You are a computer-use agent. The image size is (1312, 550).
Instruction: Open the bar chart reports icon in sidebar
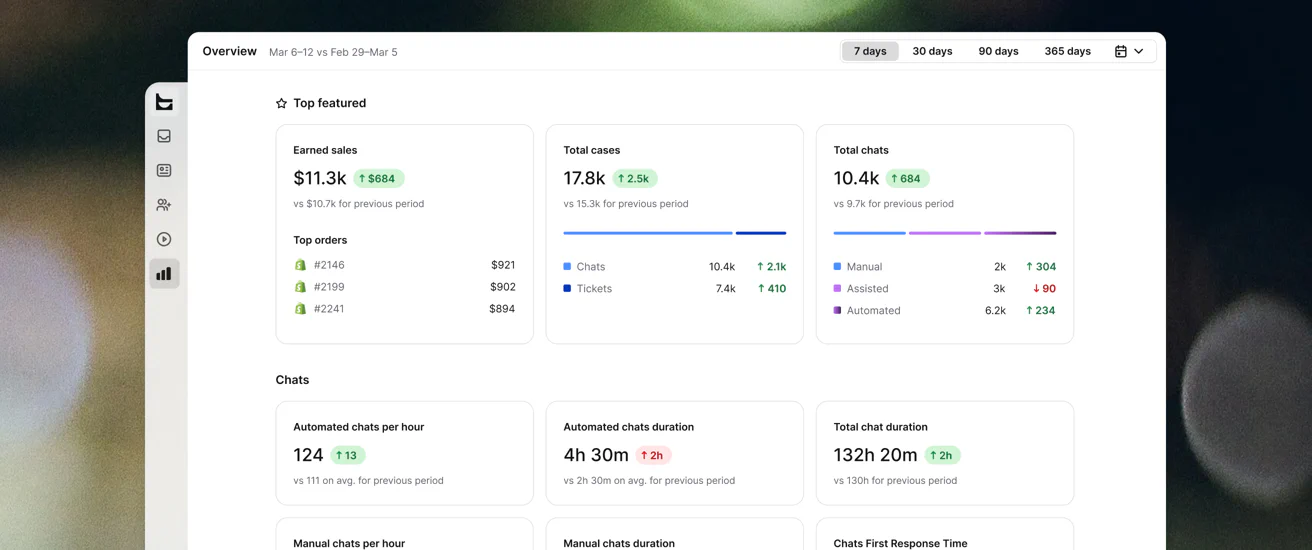point(164,273)
